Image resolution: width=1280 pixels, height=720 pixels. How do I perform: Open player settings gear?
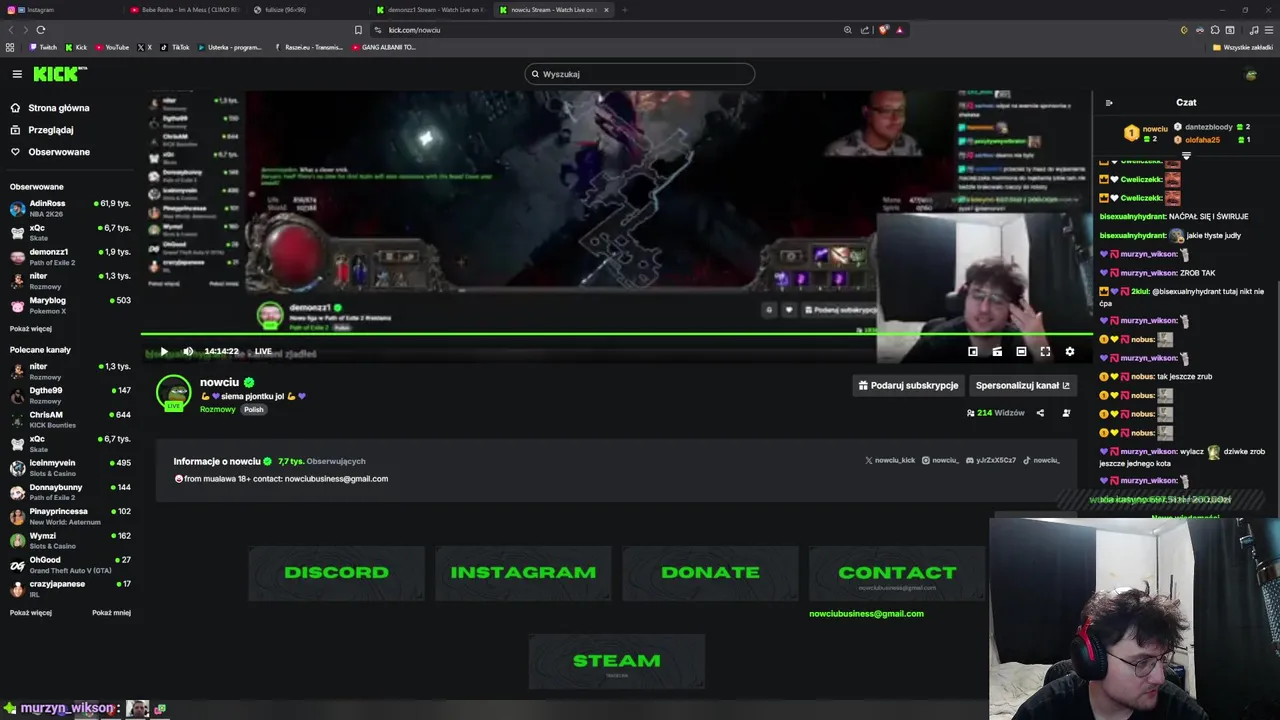[x=1070, y=351]
